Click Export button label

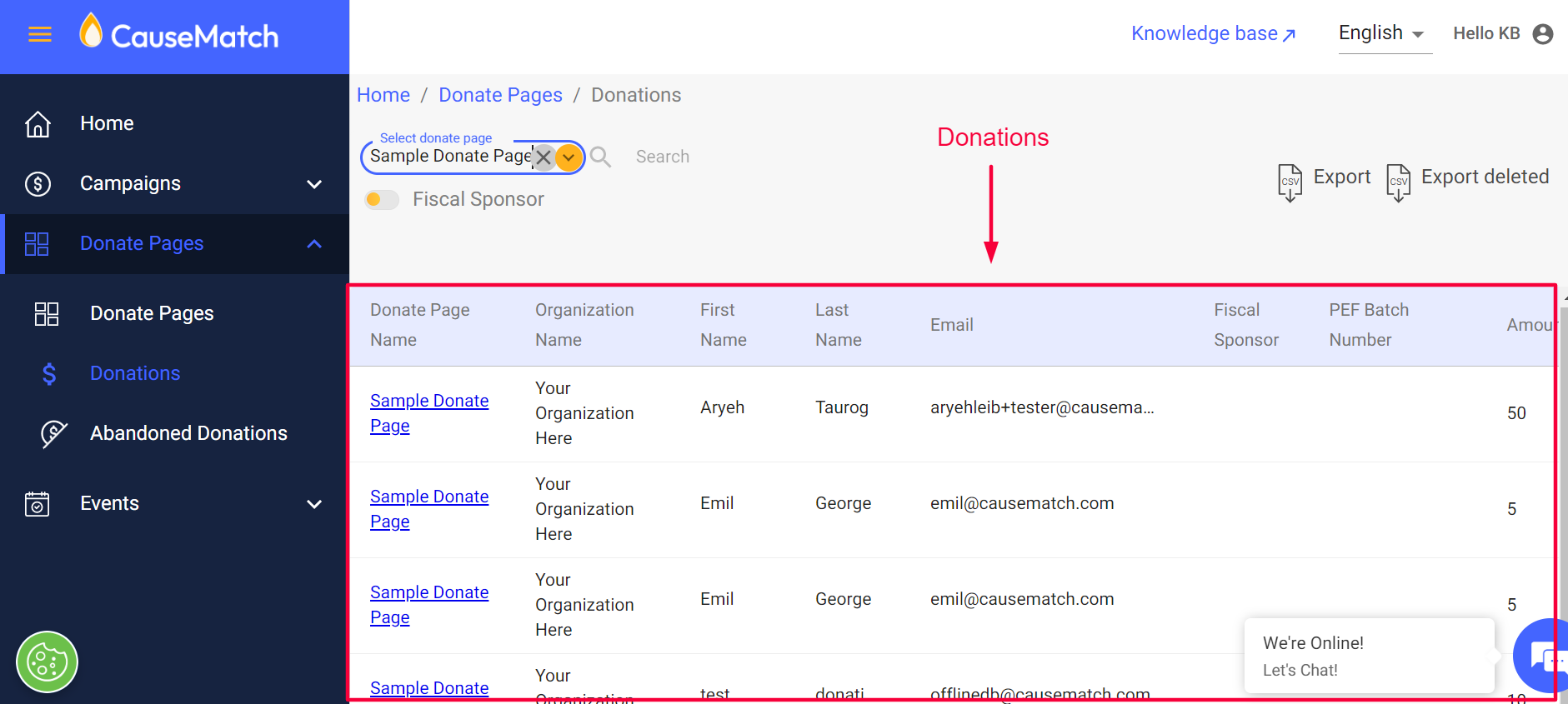[1342, 177]
